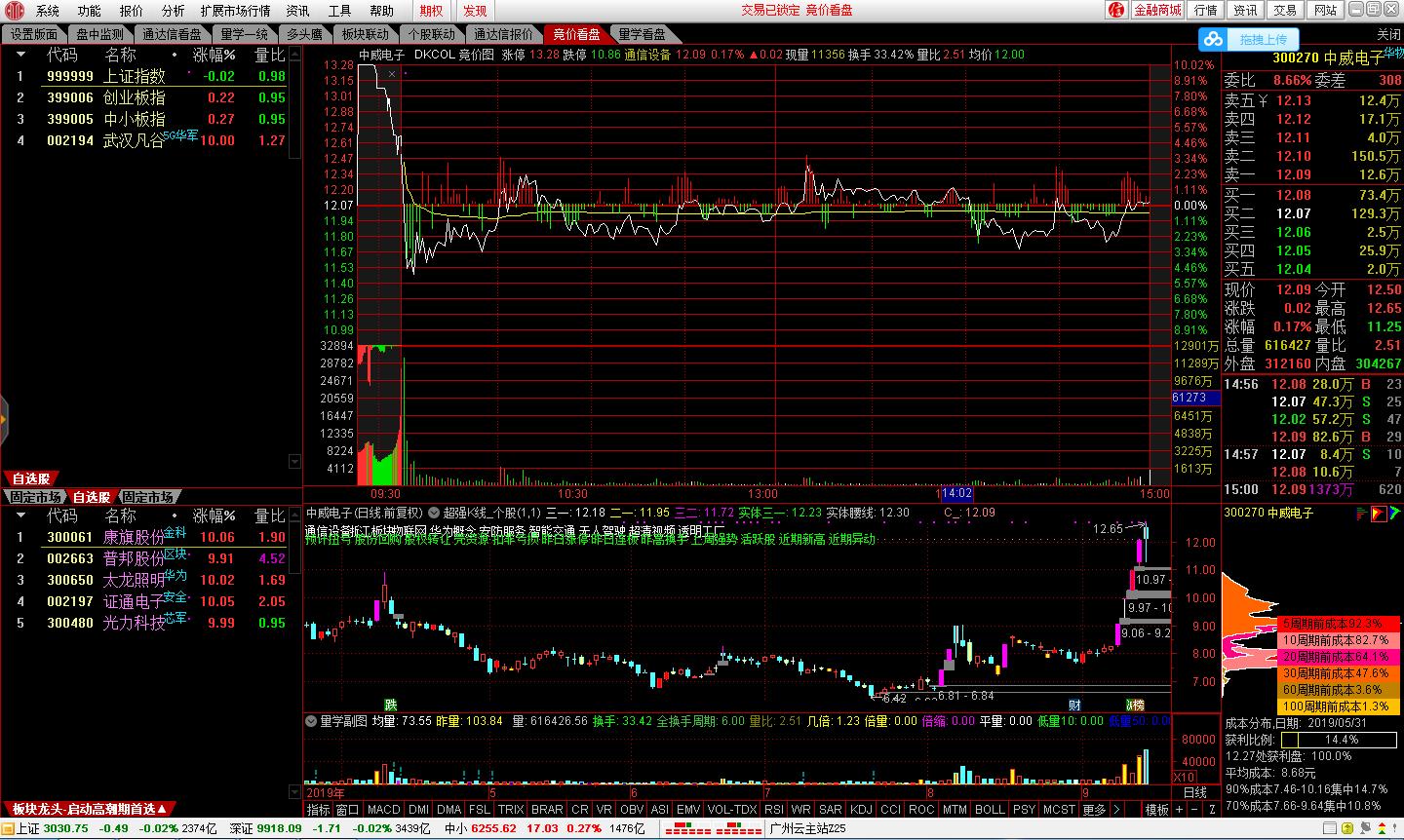This screenshot has height=840, width=1404.
Task: Click the 涨幅% column header in upper list
Action: coord(214,55)
